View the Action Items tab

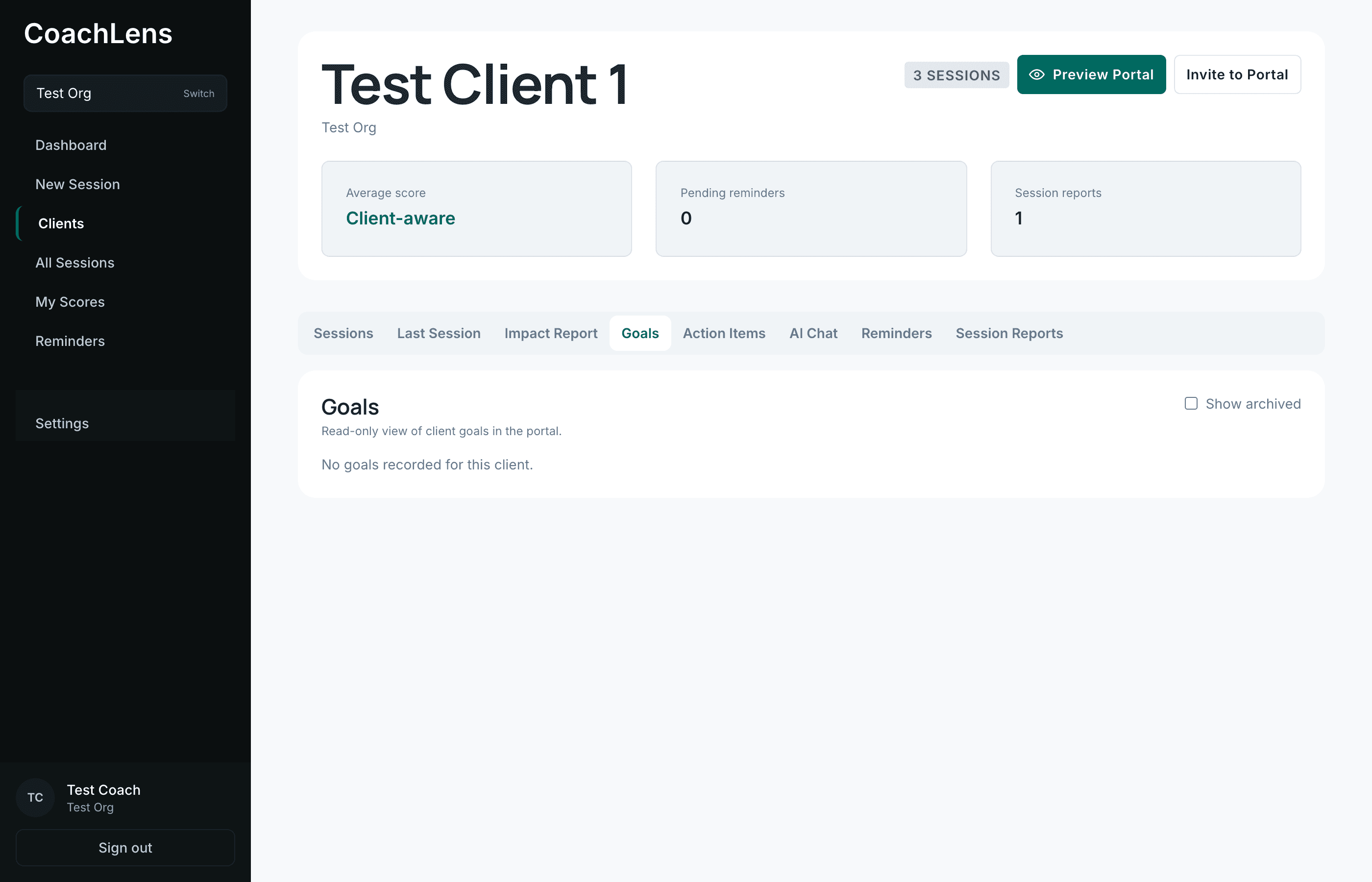(x=724, y=333)
